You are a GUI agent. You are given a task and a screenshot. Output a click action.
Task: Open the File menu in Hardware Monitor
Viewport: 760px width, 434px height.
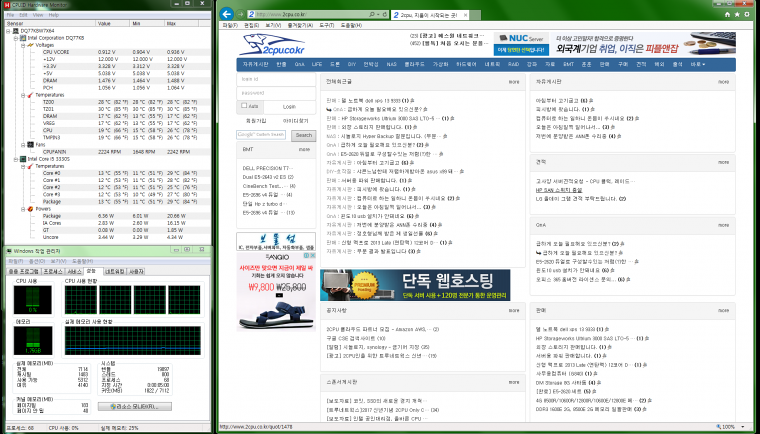(x=10, y=15)
